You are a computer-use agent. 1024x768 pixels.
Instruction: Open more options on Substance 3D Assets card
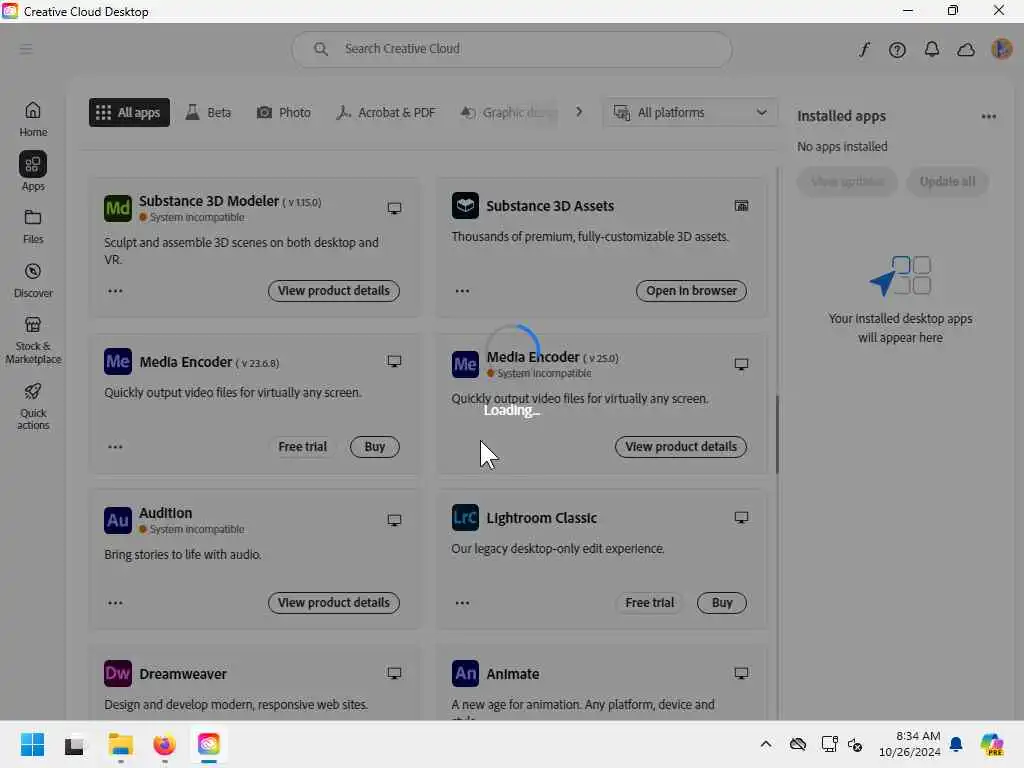point(462,291)
